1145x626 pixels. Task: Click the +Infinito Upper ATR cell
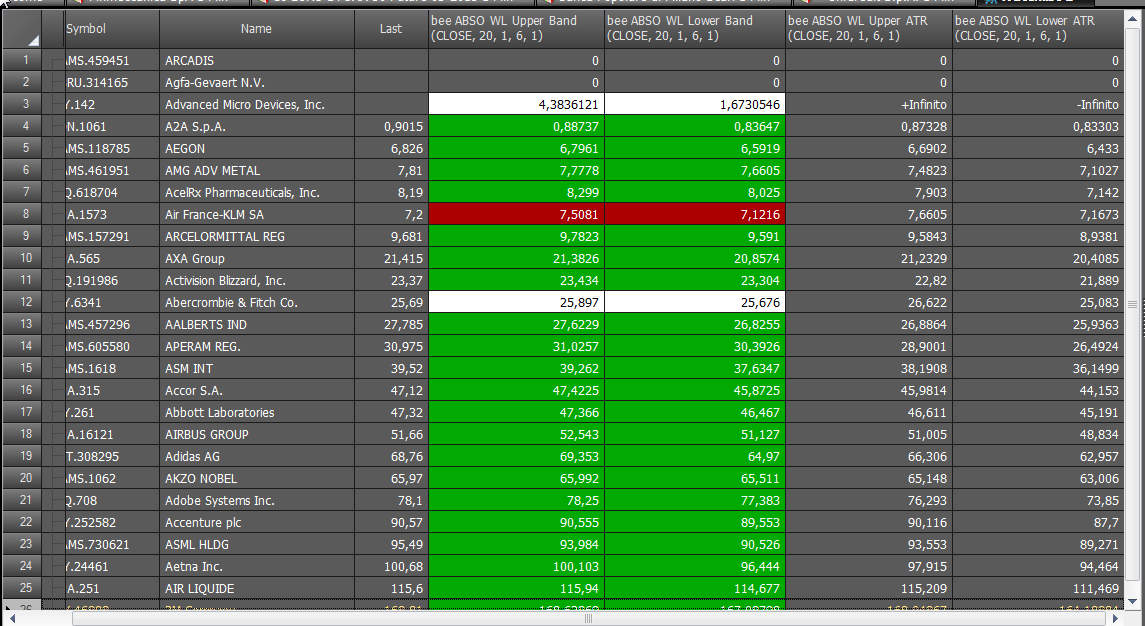pos(869,104)
